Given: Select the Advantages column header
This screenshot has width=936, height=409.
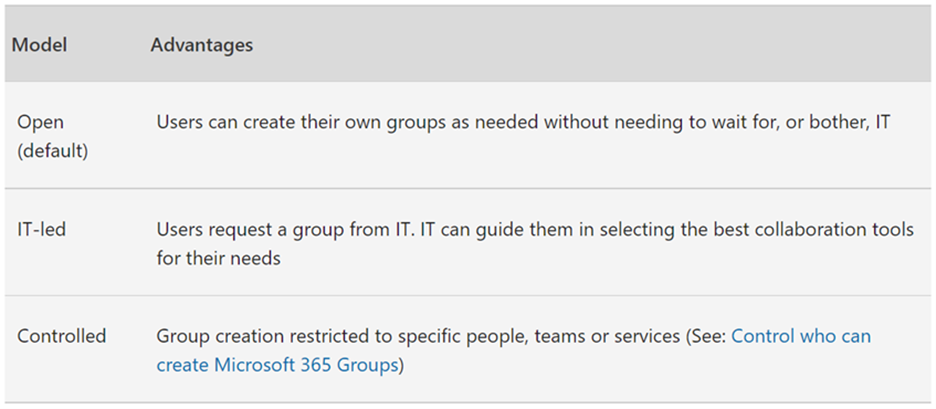Looking at the screenshot, I should 202,45.
